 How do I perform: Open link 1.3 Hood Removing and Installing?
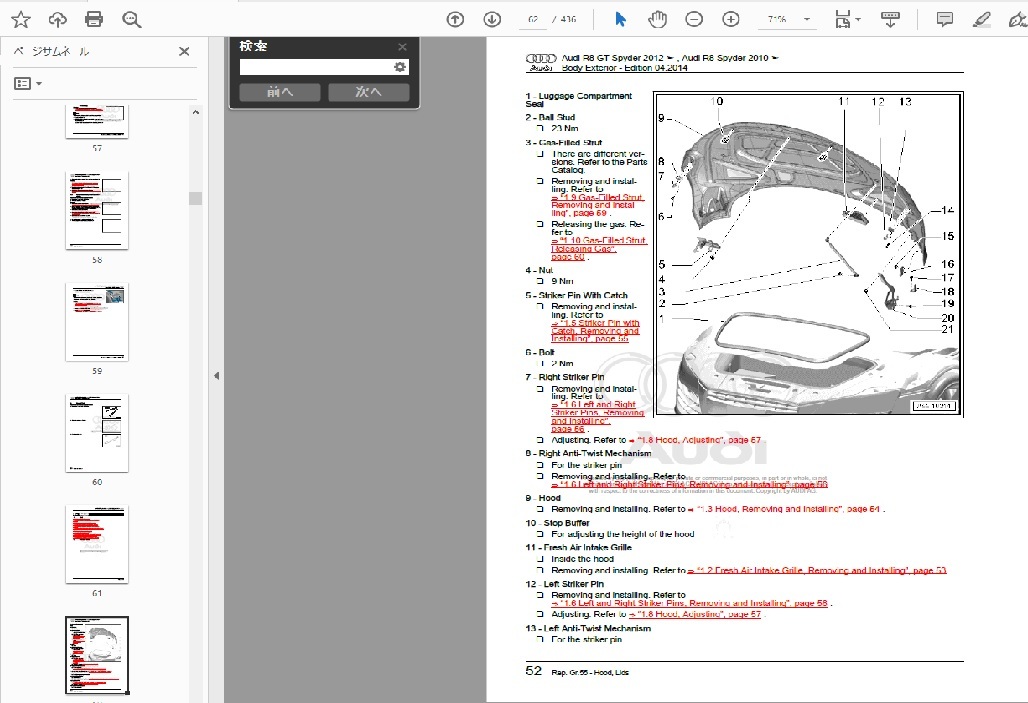click(784, 509)
